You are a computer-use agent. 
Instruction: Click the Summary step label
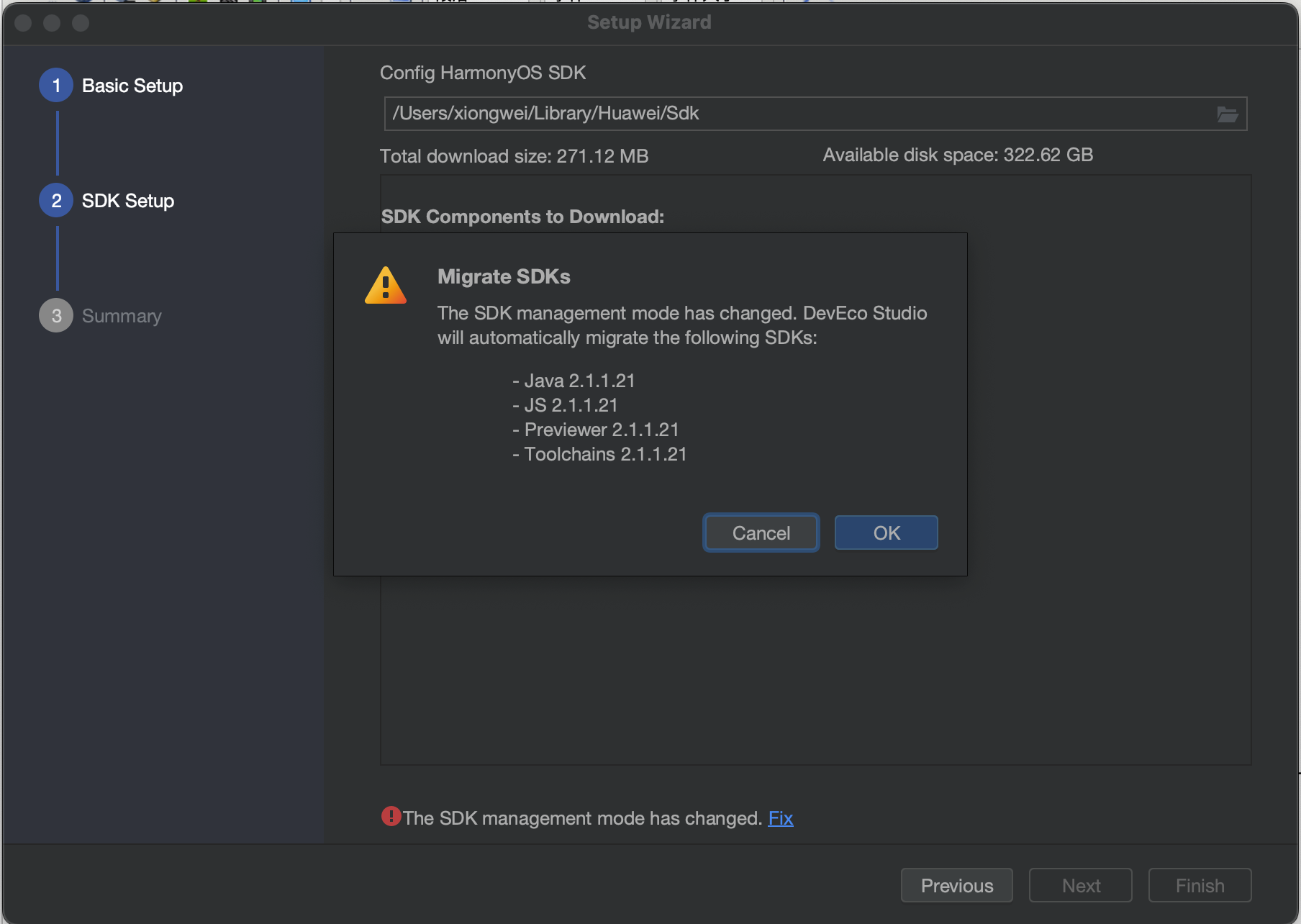point(122,316)
